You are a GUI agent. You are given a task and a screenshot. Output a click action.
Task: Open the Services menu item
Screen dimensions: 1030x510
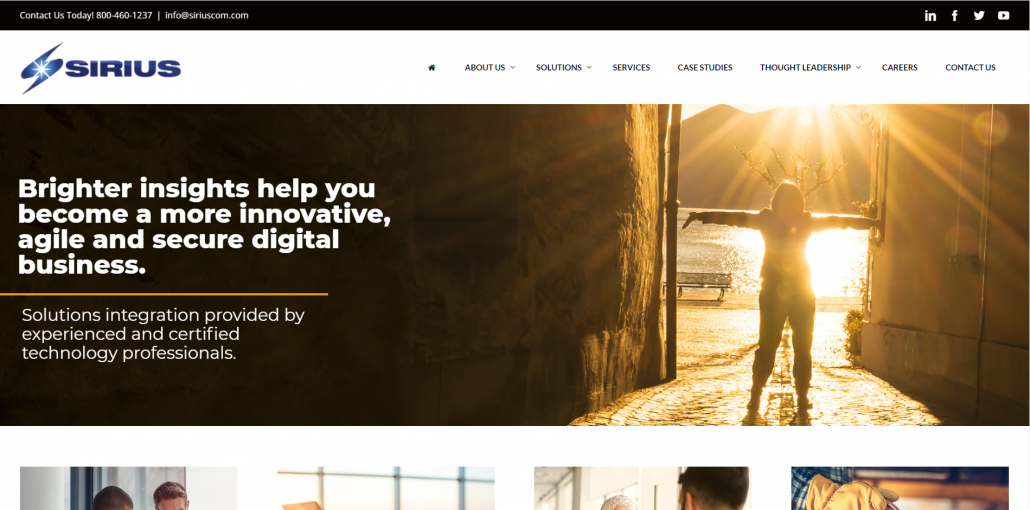(631, 67)
